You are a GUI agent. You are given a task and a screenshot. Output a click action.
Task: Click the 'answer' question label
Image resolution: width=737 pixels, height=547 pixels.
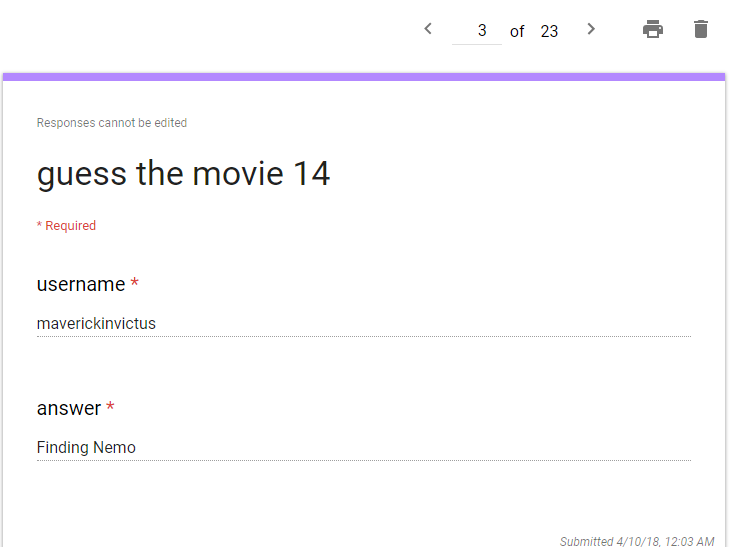[69, 408]
